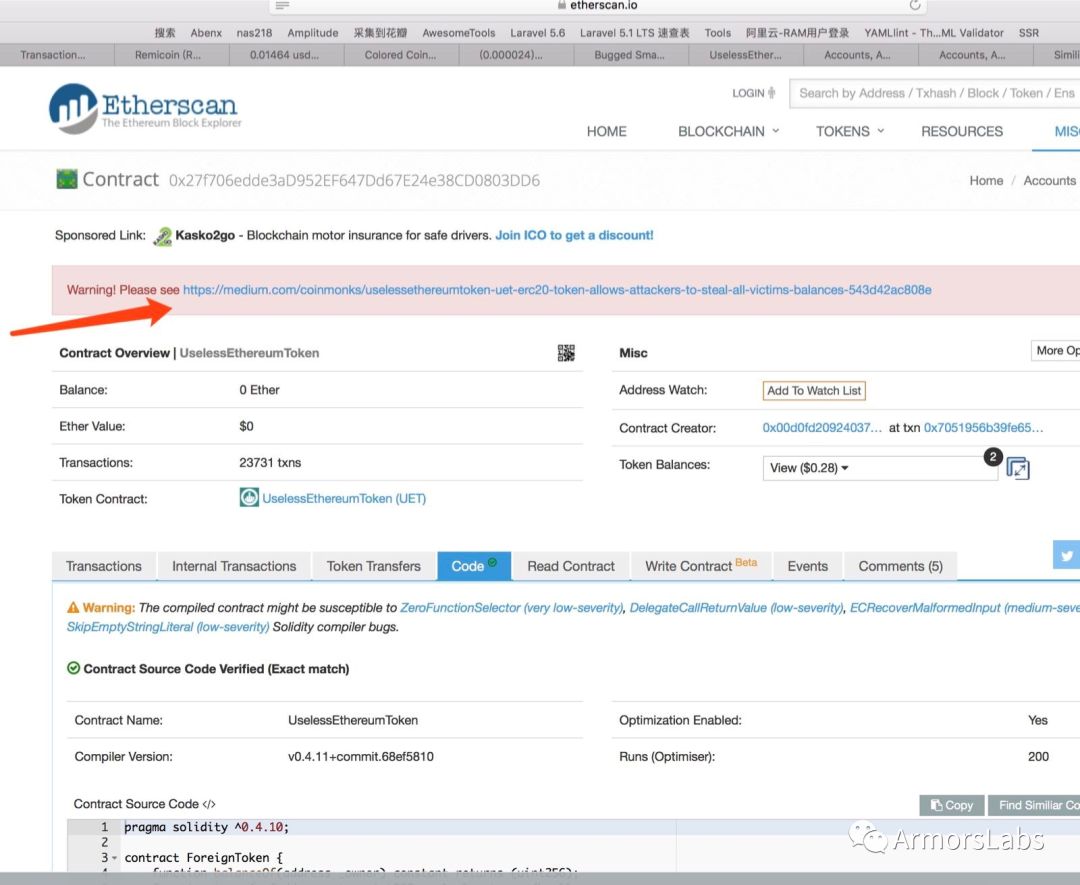1080x885 pixels.
Task: Click the verified checkmark icon near Exact match
Action: 73,668
